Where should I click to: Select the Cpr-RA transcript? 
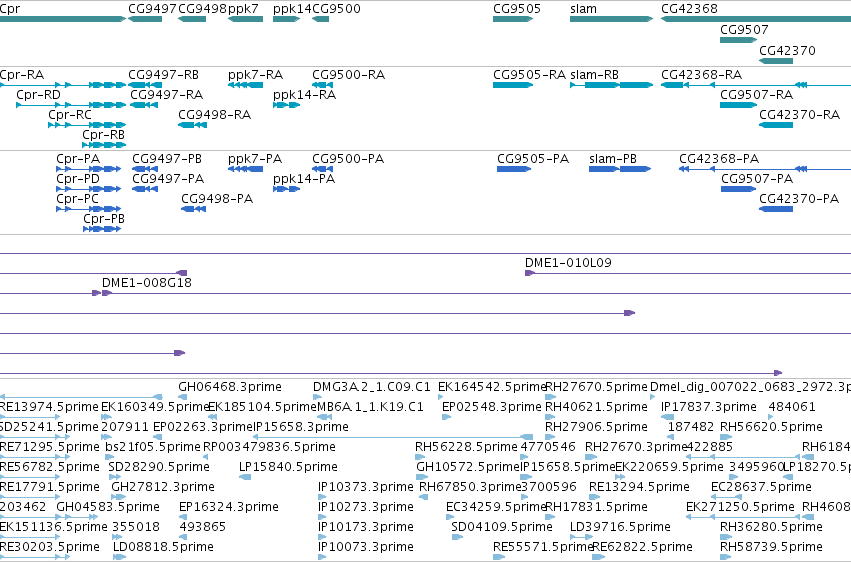(x=63, y=85)
